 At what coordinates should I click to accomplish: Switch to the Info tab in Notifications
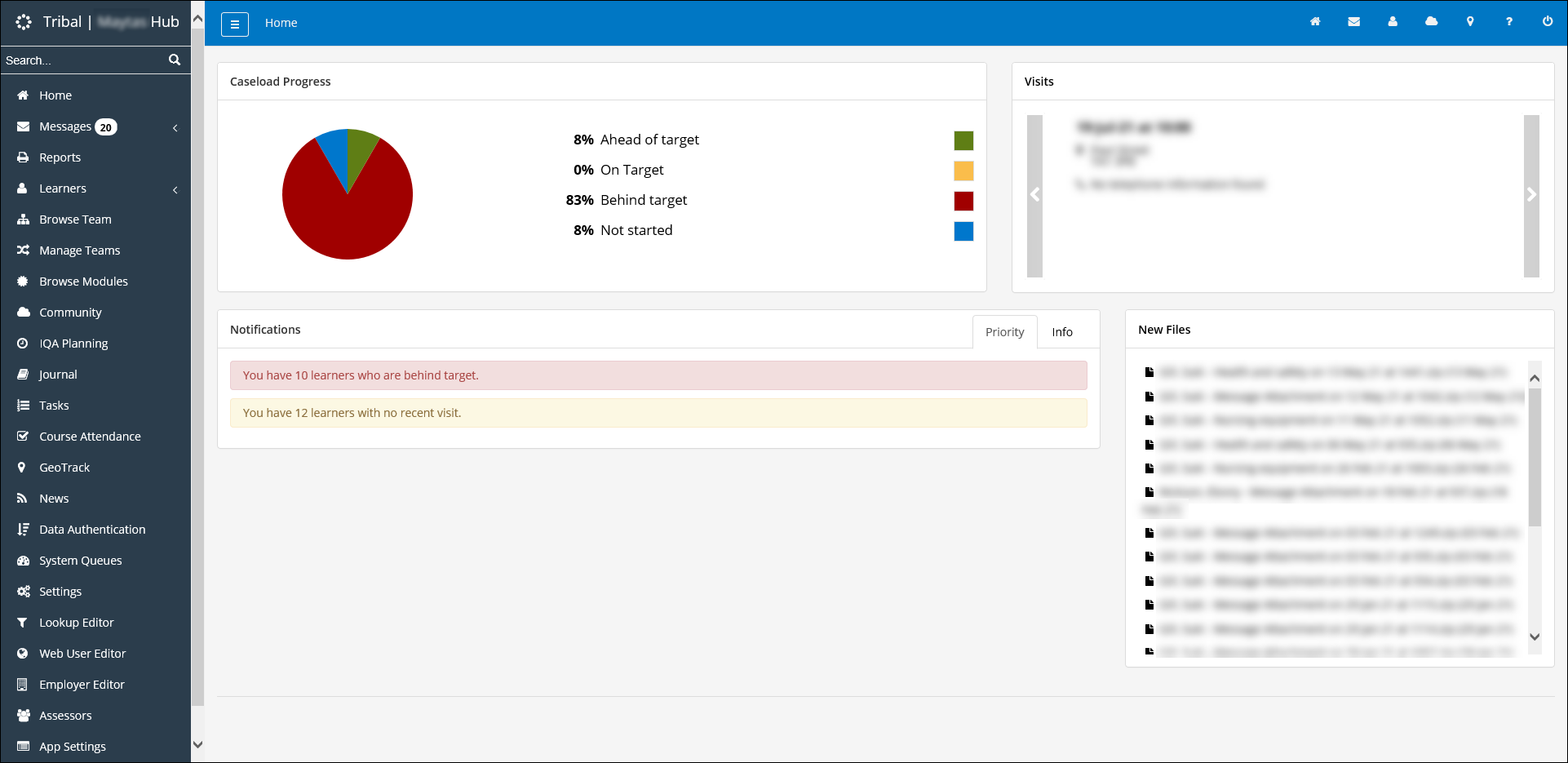[1061, 331]
